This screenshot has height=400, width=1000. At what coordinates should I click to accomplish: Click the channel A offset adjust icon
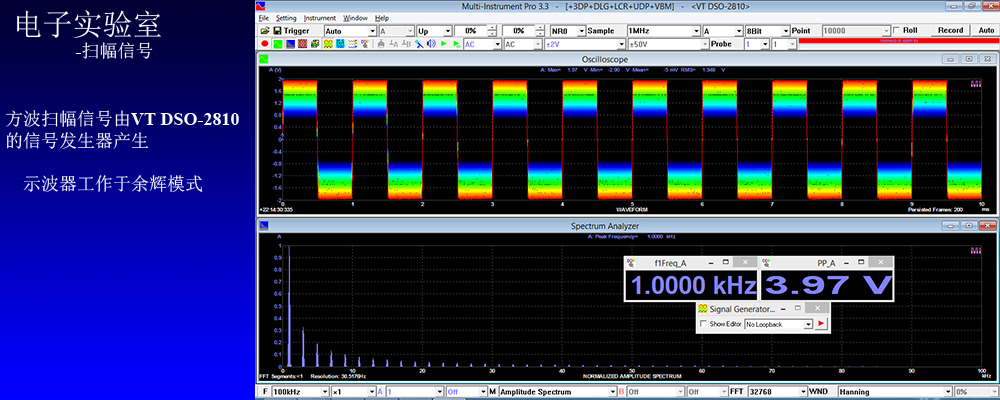pyautogui.click(x=393, y=44)
